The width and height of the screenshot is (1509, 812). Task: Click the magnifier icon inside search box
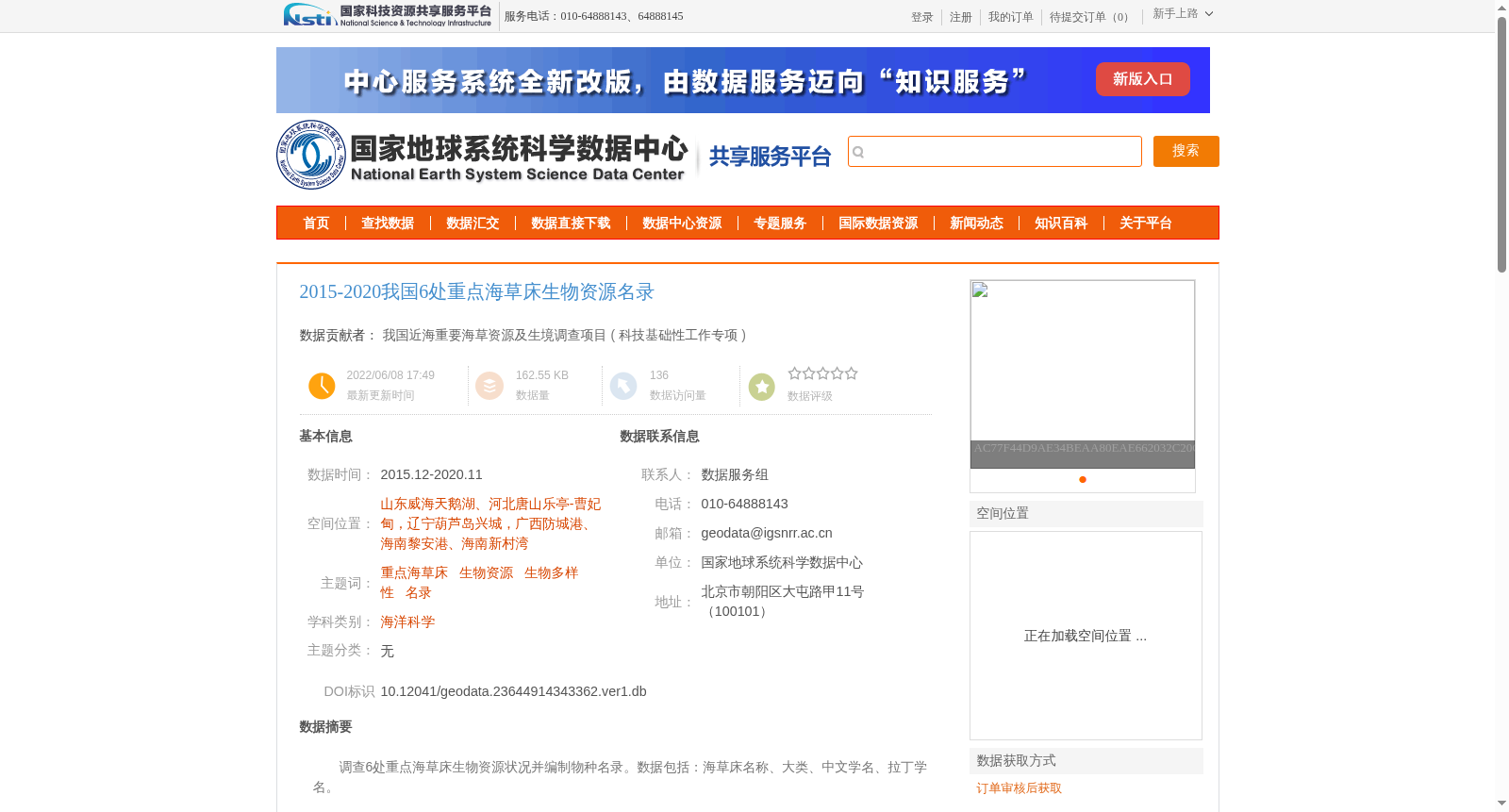(x=858, y=152)
